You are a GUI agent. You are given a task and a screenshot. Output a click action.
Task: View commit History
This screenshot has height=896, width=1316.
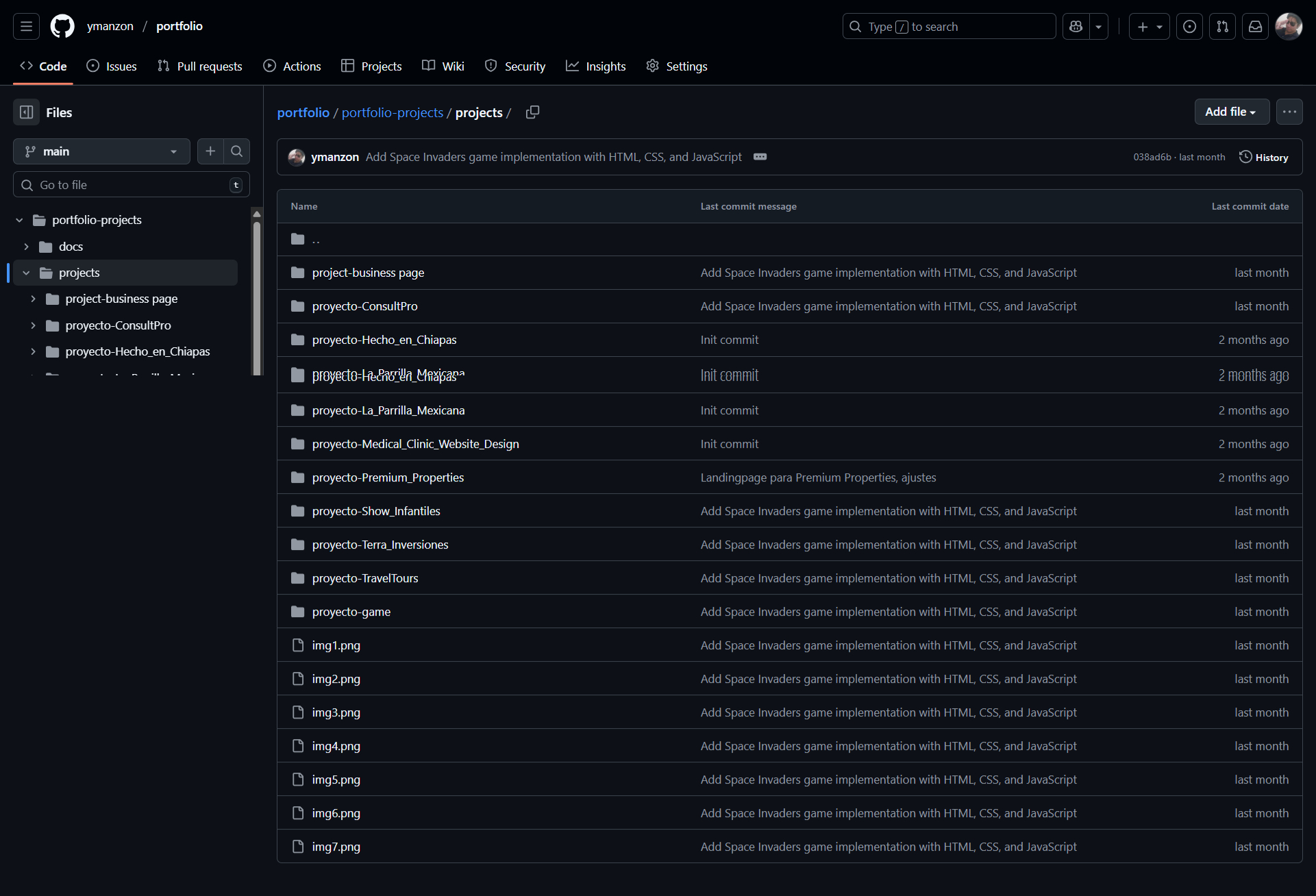(1264, 157)
